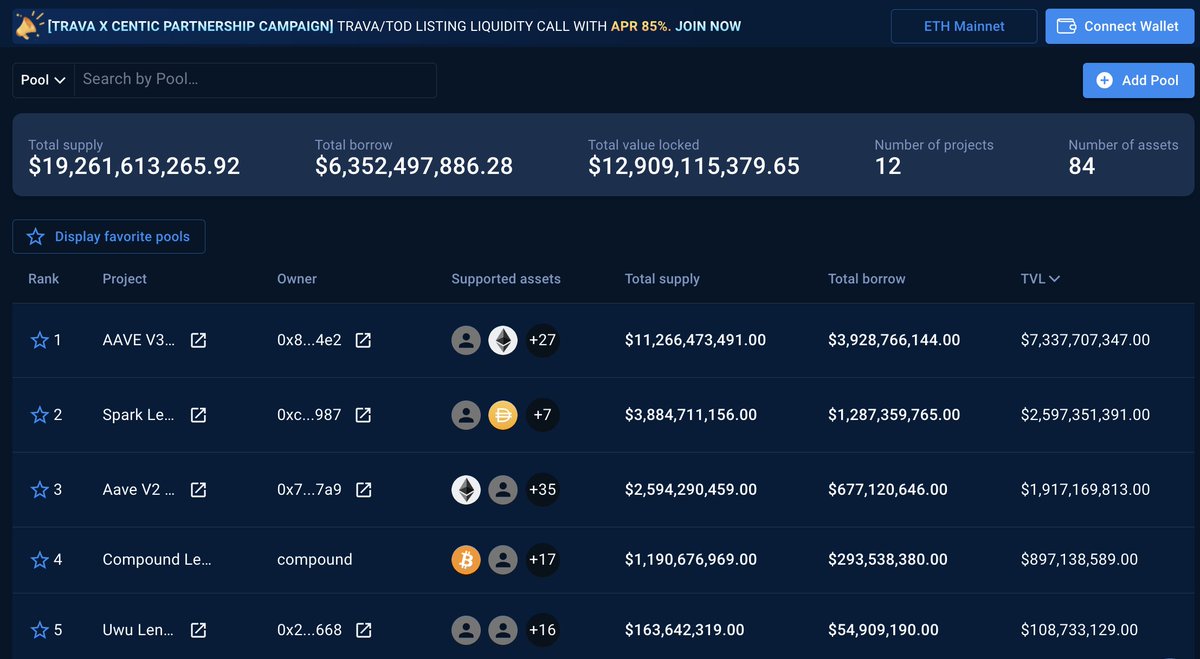Click the Project column header
1200x659 pixels.
coord(125,279)
